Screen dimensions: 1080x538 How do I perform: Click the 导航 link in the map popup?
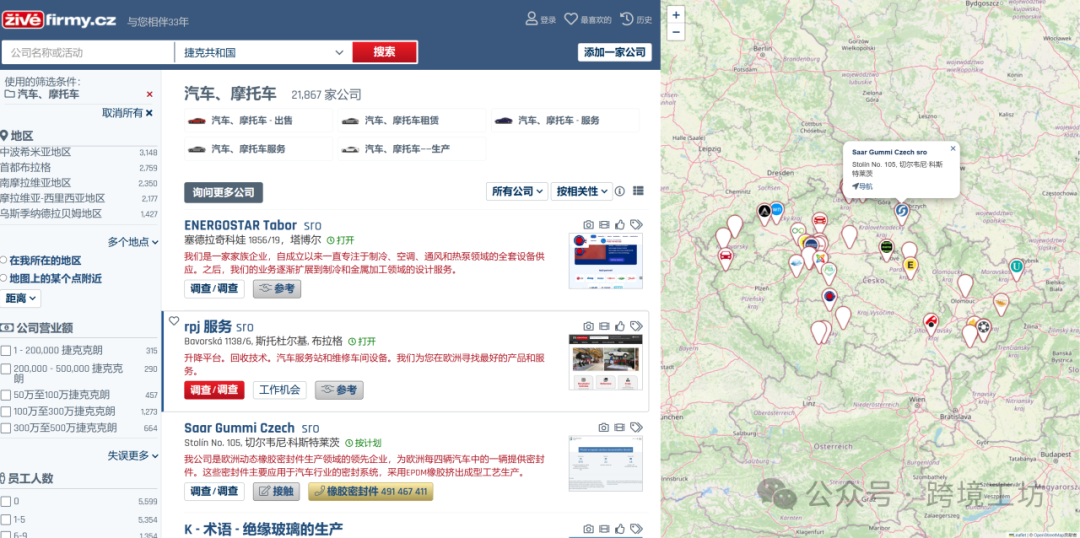(862, 186)
